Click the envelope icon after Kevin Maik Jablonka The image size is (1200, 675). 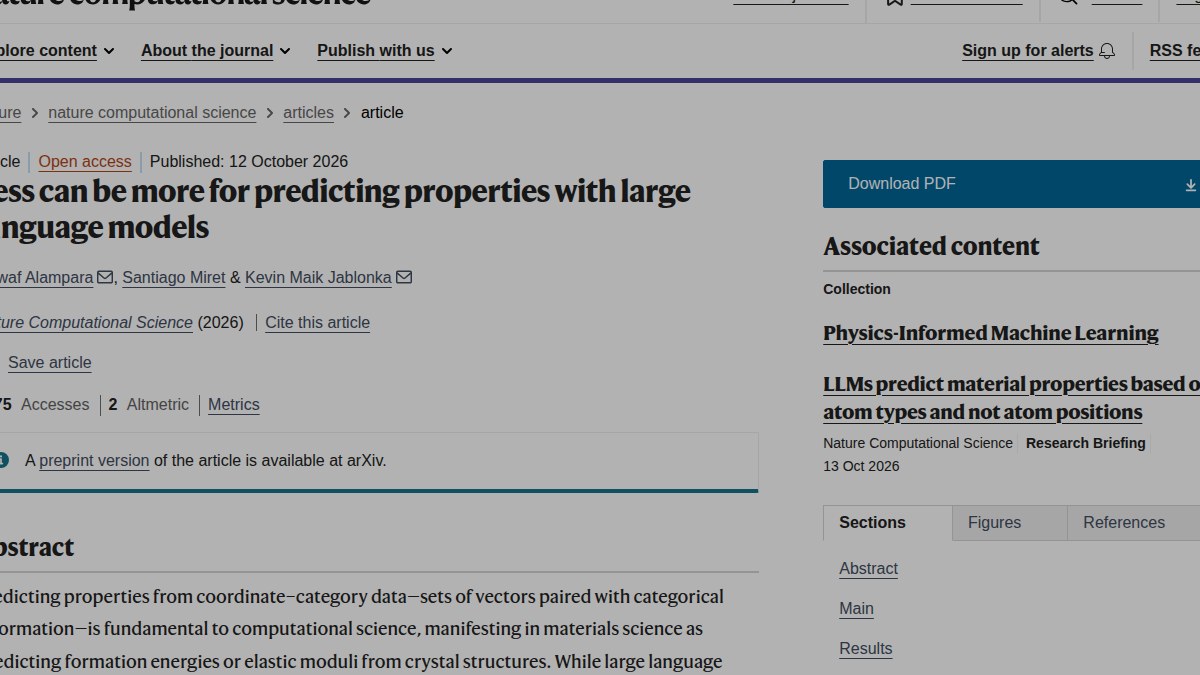pyautogui.click(x=404, y=277)
